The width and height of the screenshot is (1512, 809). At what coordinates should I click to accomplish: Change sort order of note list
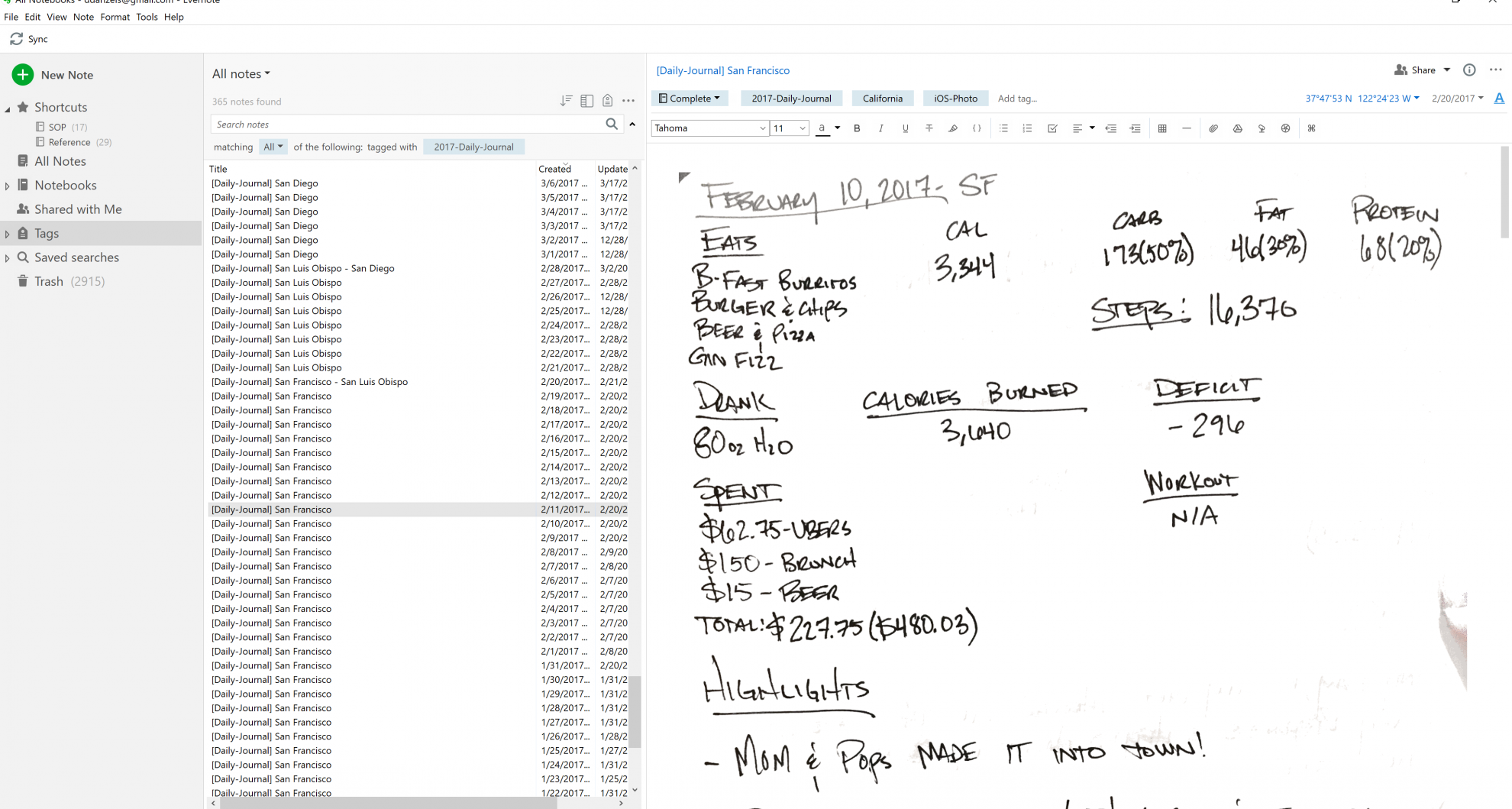566,101
